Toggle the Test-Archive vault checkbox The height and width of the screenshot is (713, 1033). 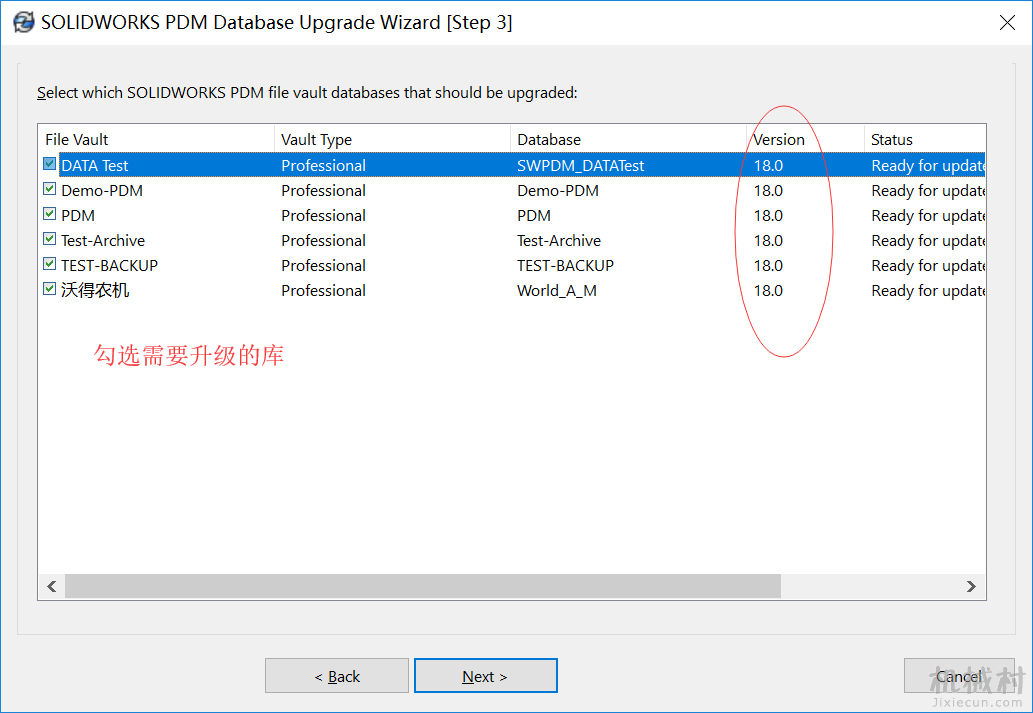(49, 239)
